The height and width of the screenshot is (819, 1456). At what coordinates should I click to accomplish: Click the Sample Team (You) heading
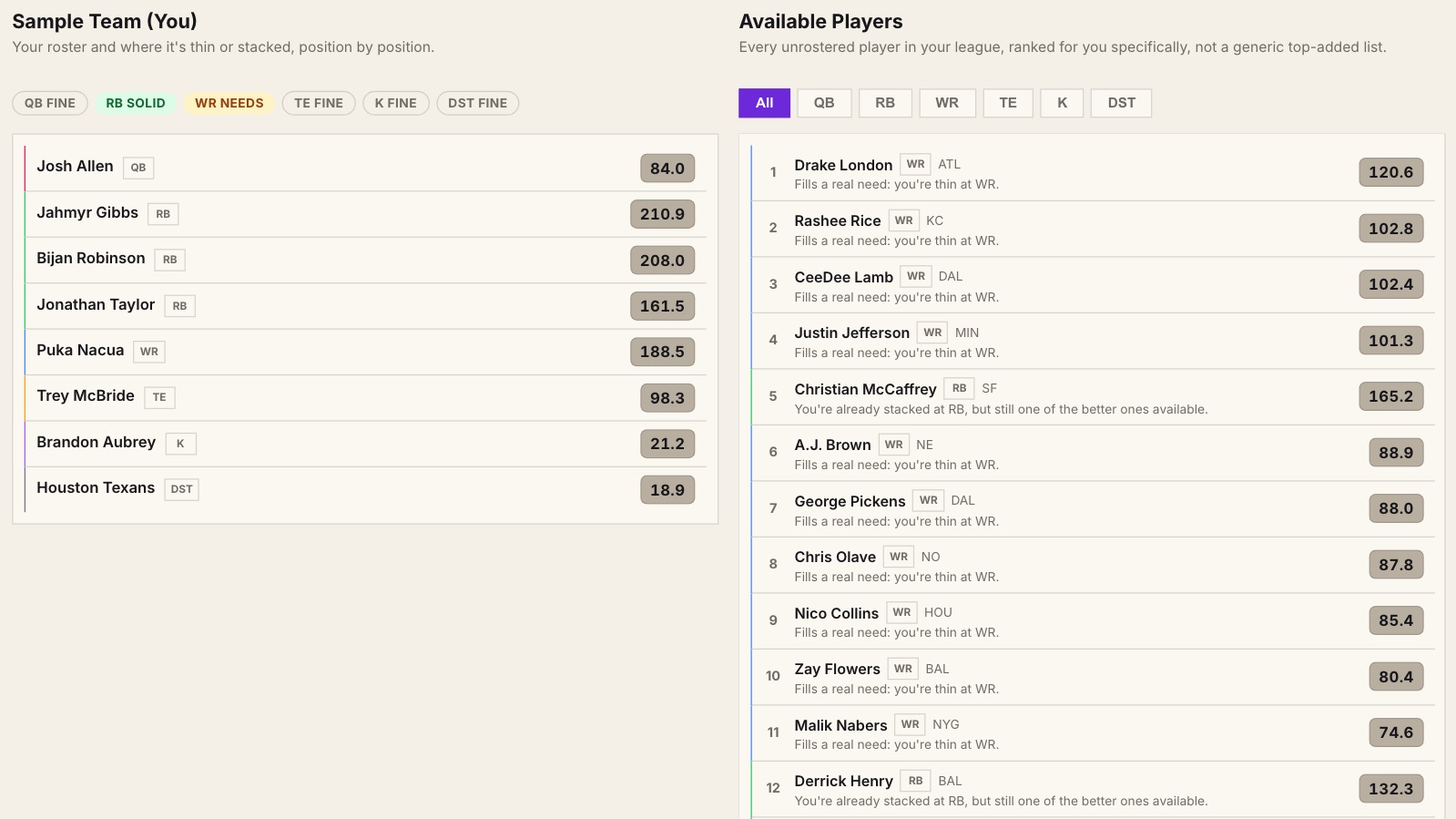pyautogui.click(x=105, y=21)
